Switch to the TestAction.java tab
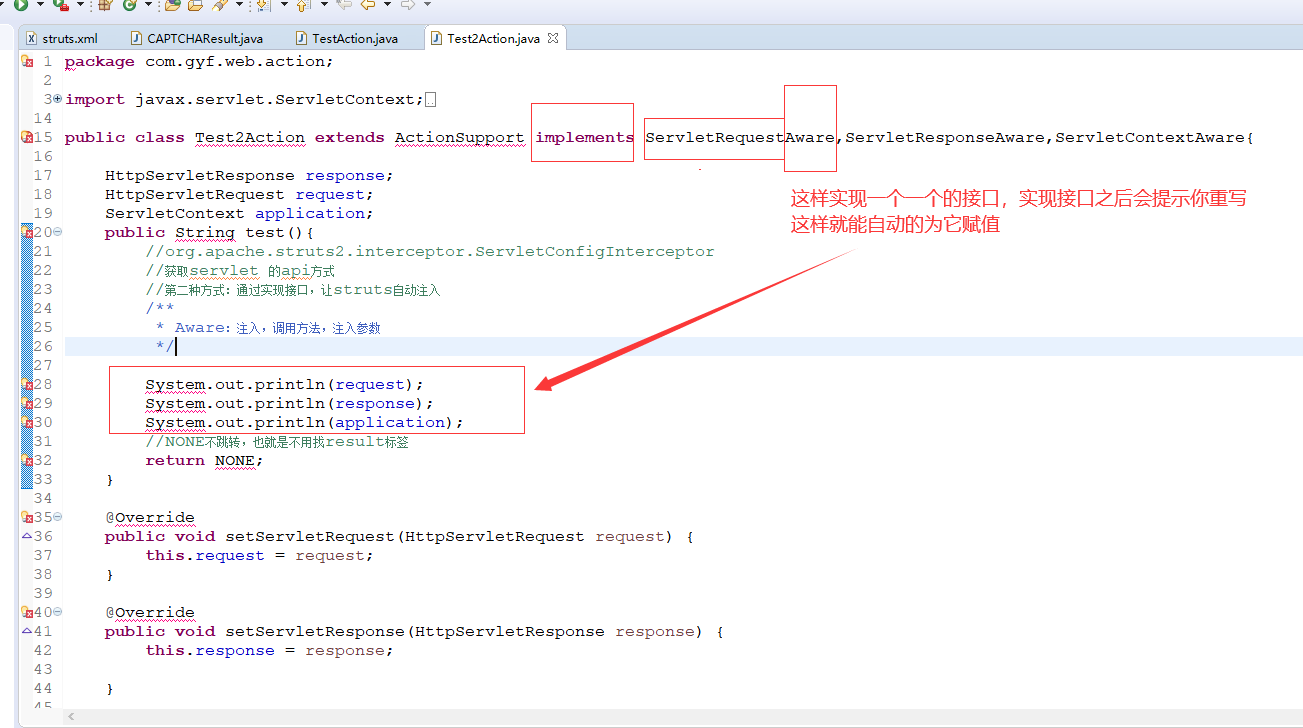The image size is (1303, 728). (347, 39)
